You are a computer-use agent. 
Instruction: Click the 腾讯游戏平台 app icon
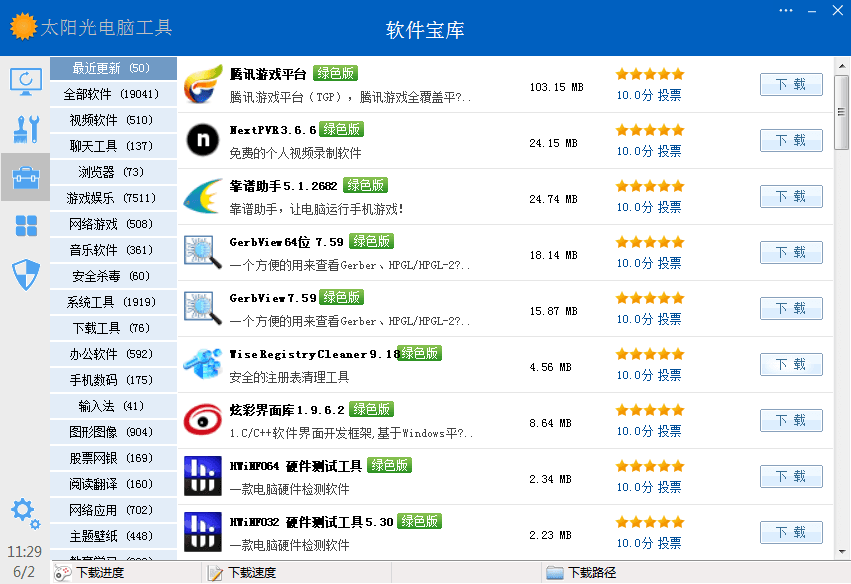click(203, 85)
